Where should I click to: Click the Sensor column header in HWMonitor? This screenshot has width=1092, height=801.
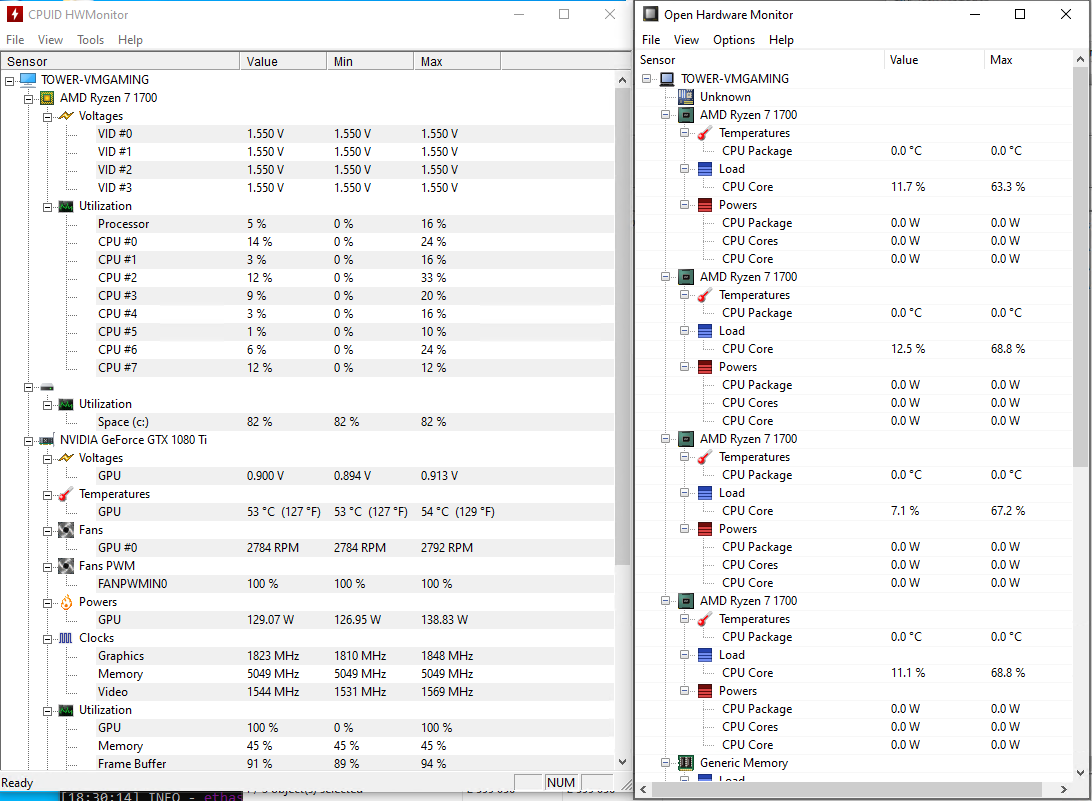[120, 61]
